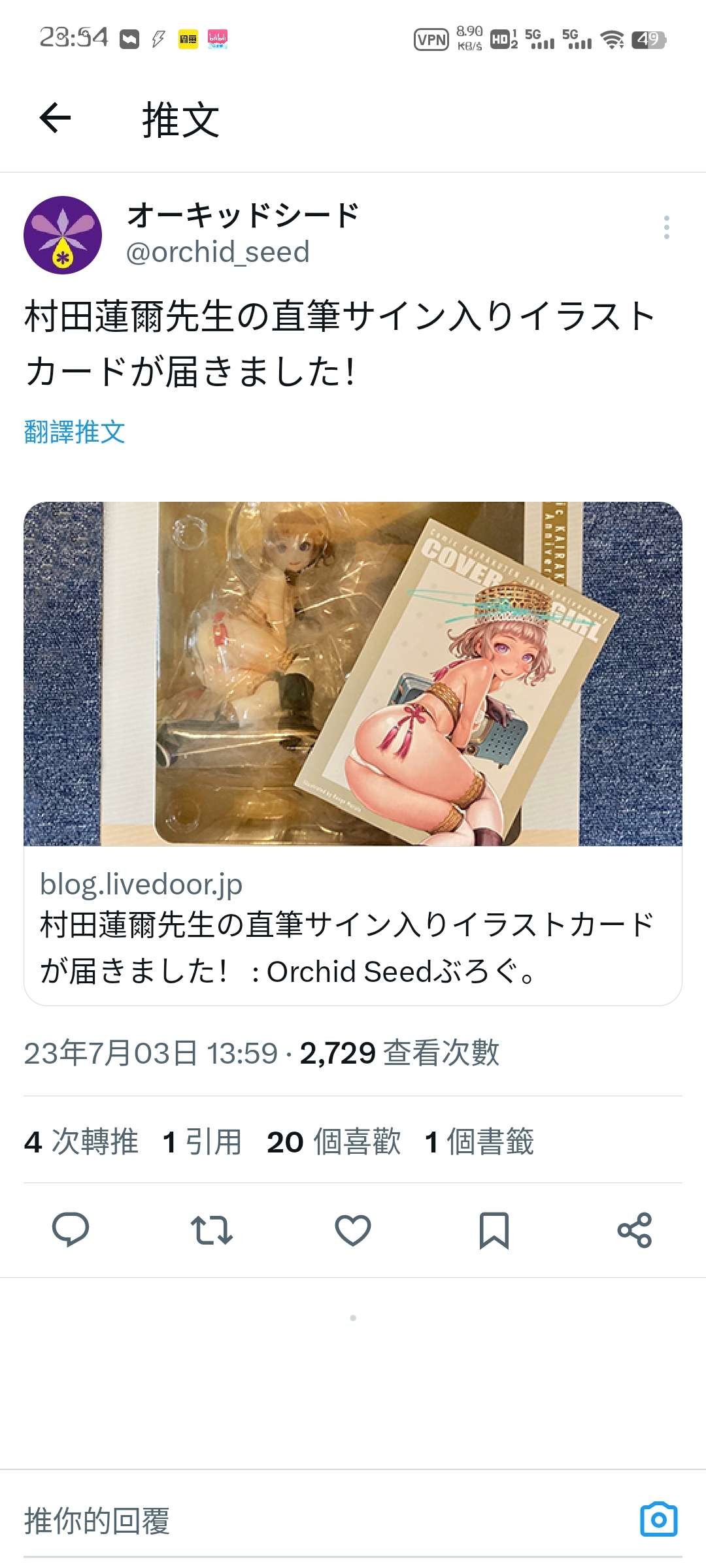Tap the 推你的回覆 reply input field

[x=327, y=1520]
